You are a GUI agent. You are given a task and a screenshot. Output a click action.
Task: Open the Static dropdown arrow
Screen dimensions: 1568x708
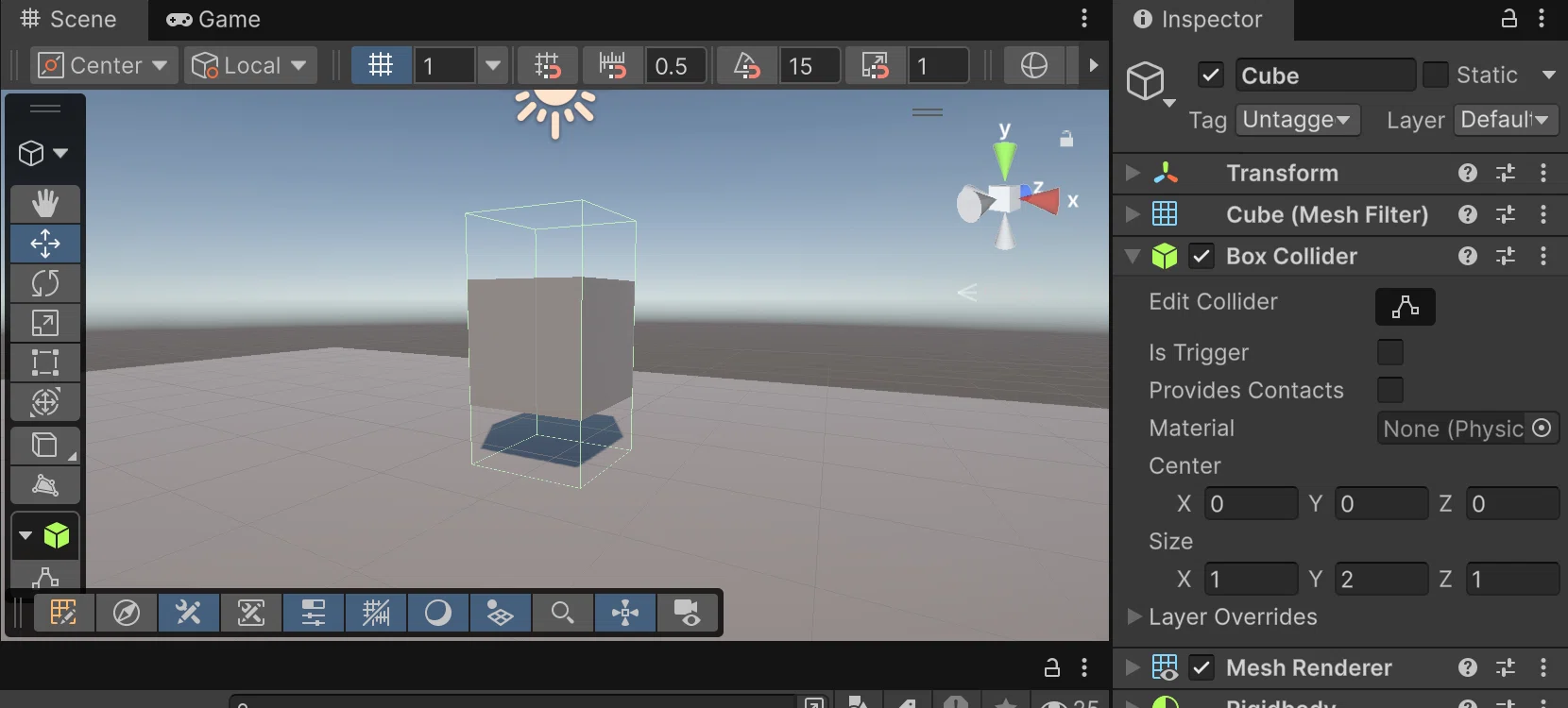pyautogui.click(x=1549, y=75)
